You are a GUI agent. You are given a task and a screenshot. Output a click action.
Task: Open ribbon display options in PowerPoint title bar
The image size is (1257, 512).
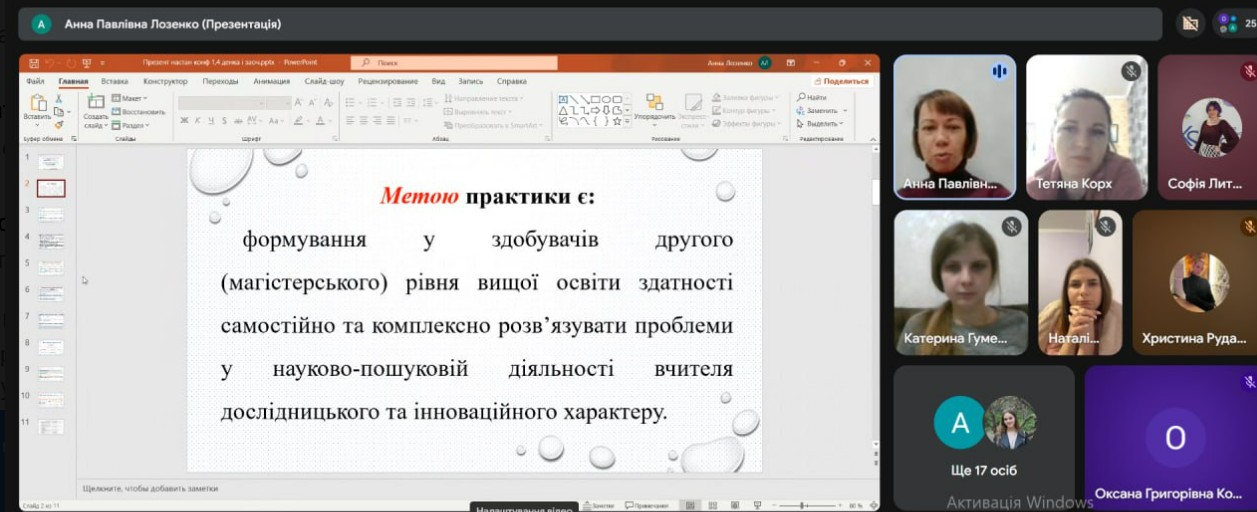tap(791, 62)
